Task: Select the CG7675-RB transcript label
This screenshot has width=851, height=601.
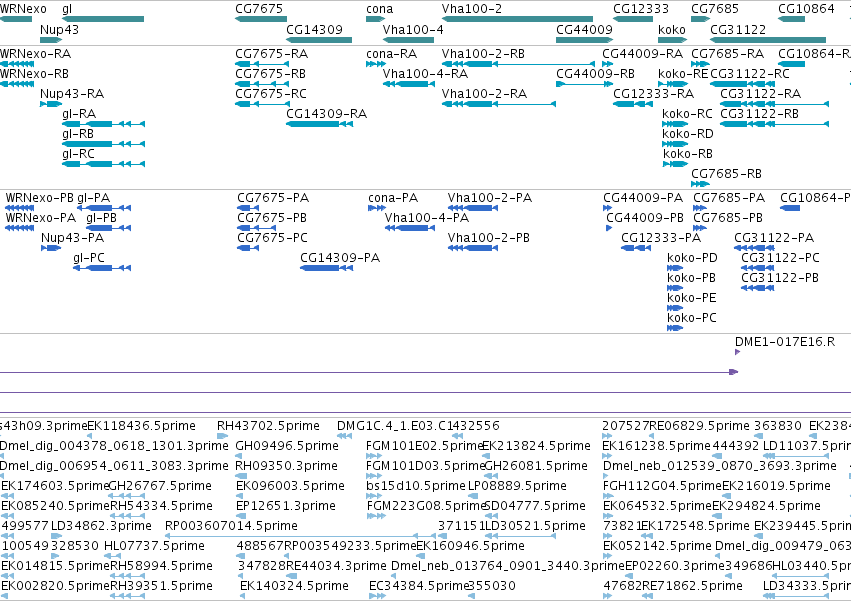Action: click(x=270, y=74)
